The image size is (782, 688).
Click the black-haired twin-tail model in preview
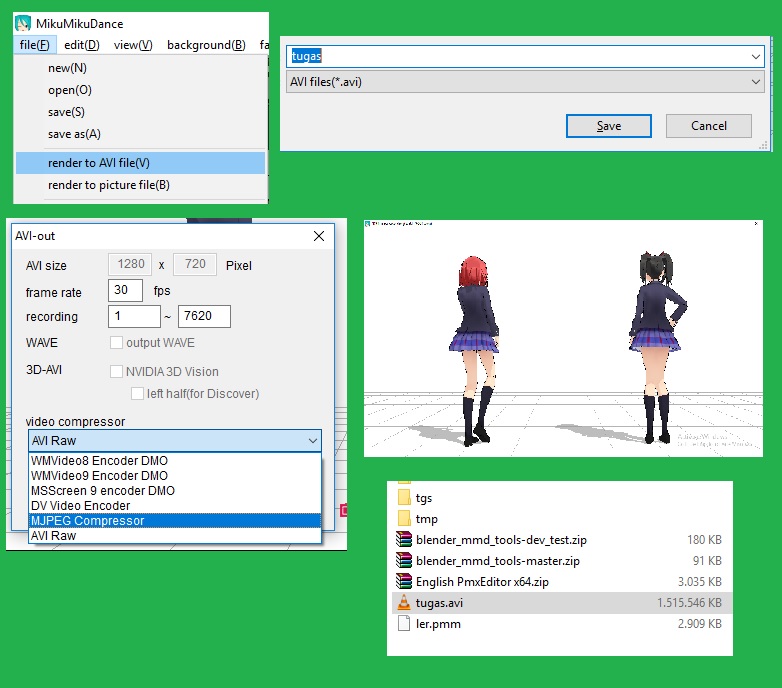click(656, 346)
